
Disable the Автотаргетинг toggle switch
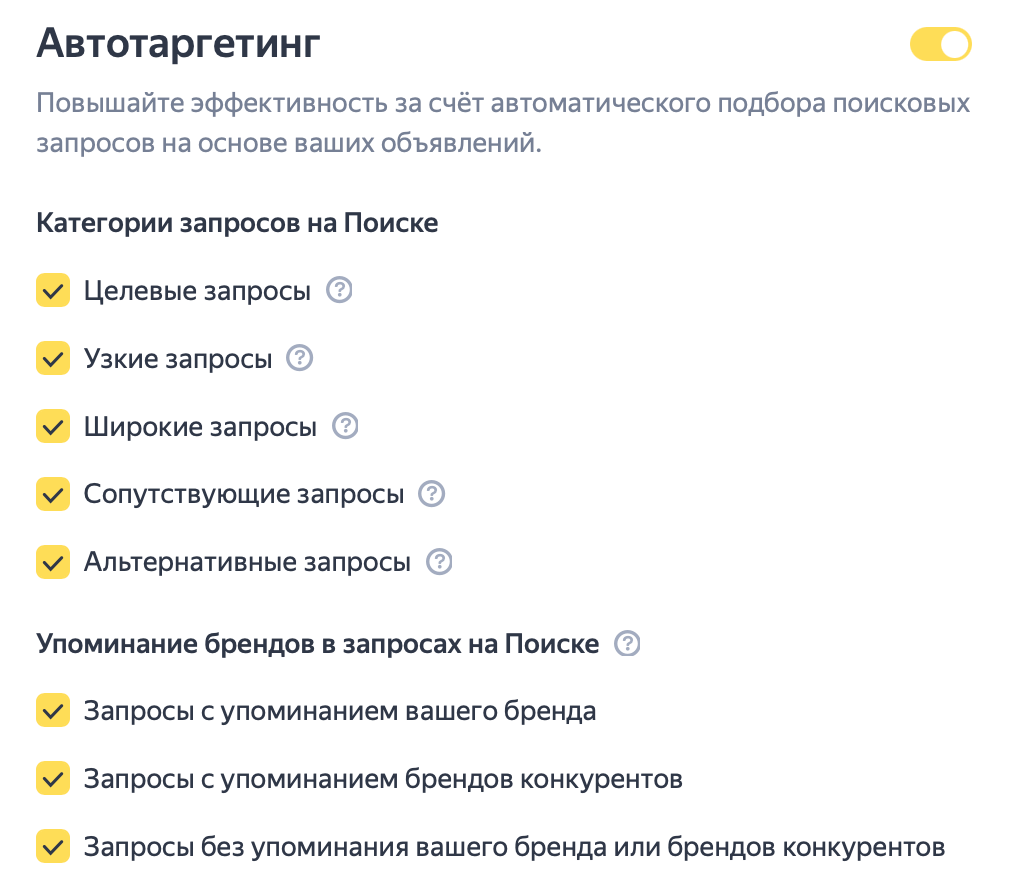[x=940, y=45]
